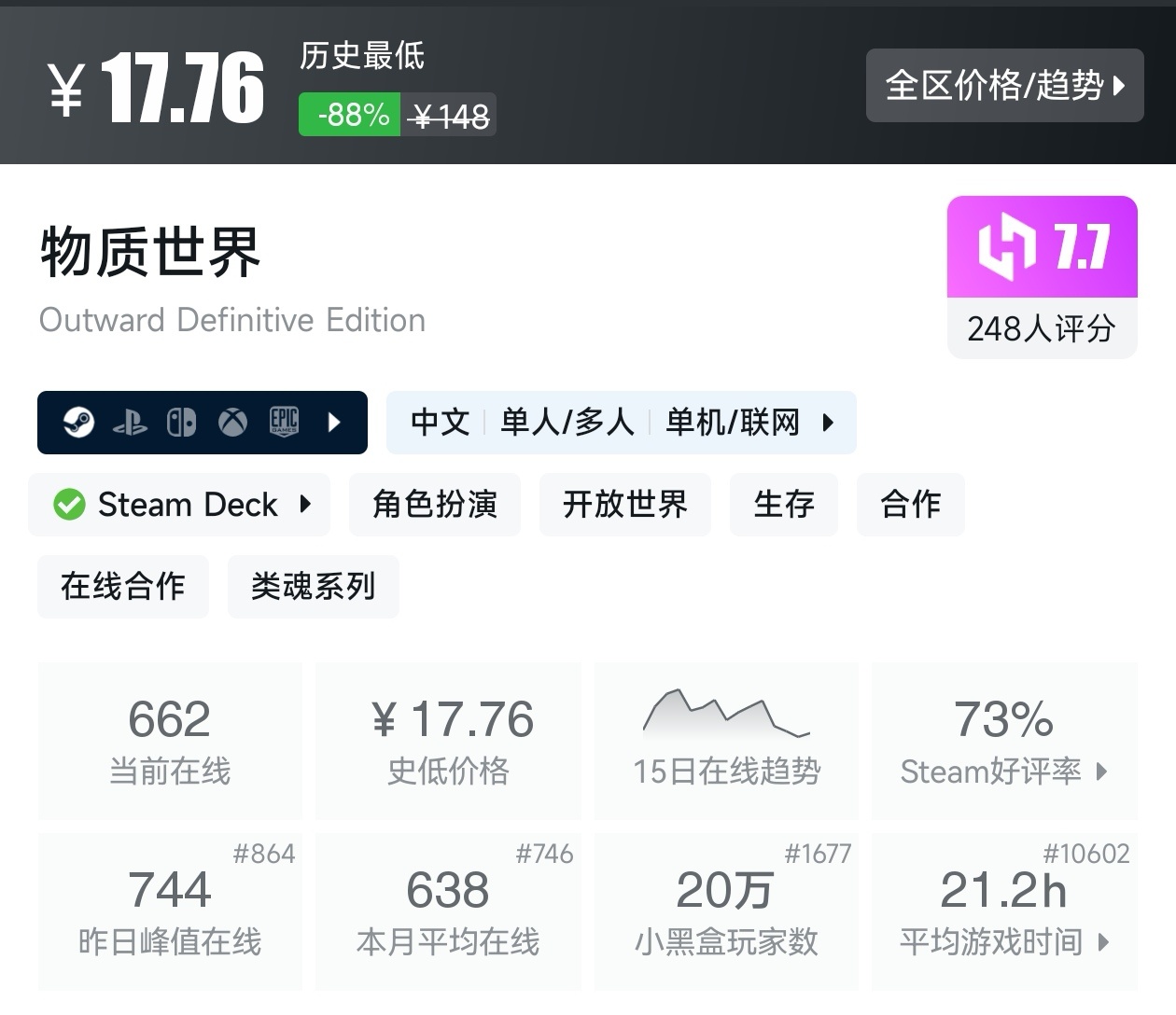Screen dimensions: 1176x1015
Task: Click the Xbox platform icon
Action: click(x=232, y=423)
